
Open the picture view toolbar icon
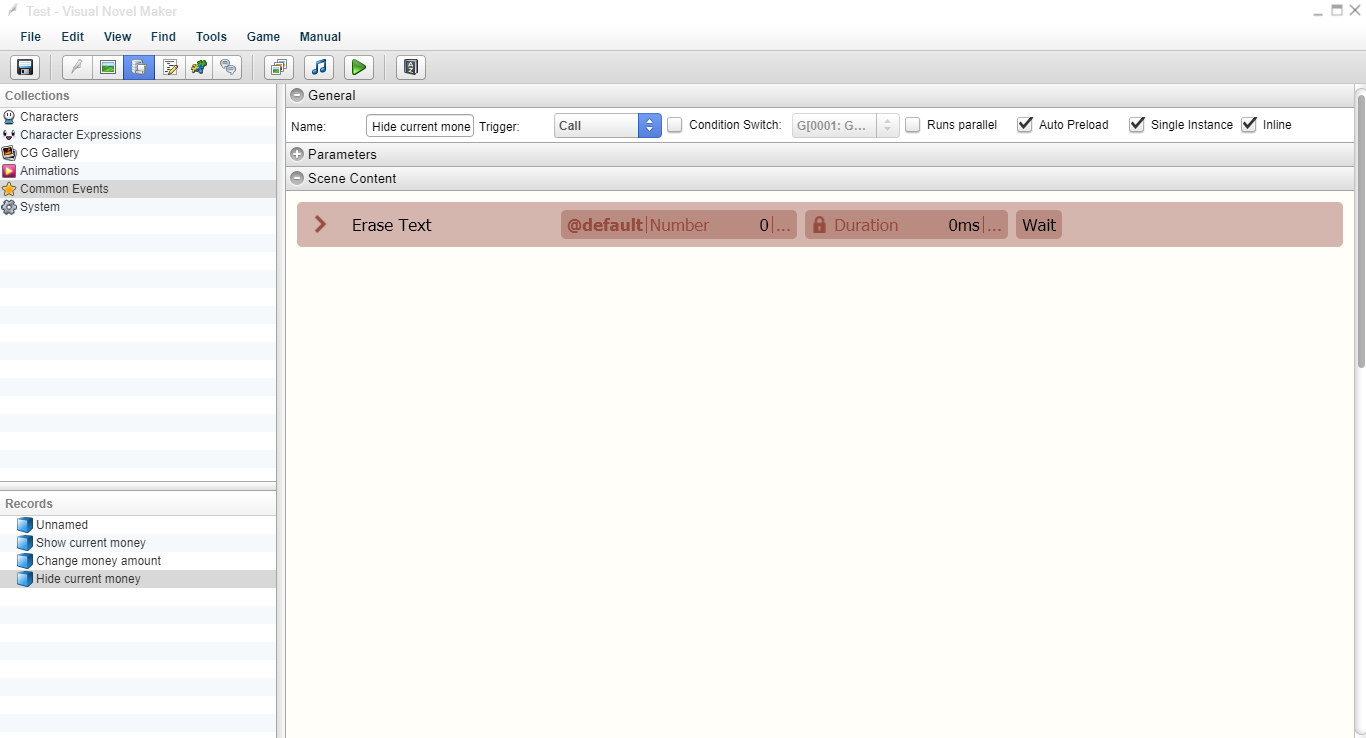pos(108,67)
